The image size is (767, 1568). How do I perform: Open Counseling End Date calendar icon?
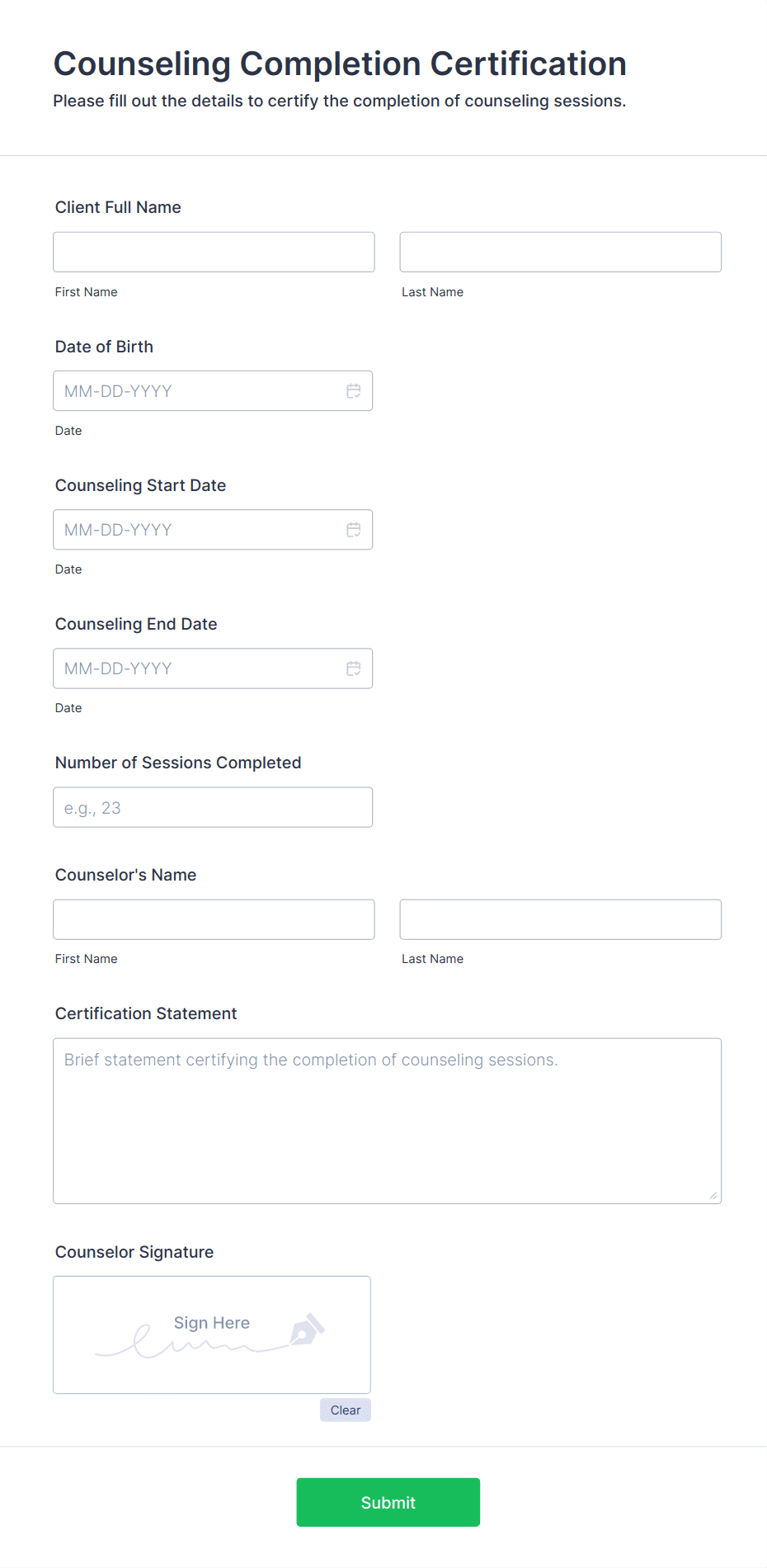(354, 668)
